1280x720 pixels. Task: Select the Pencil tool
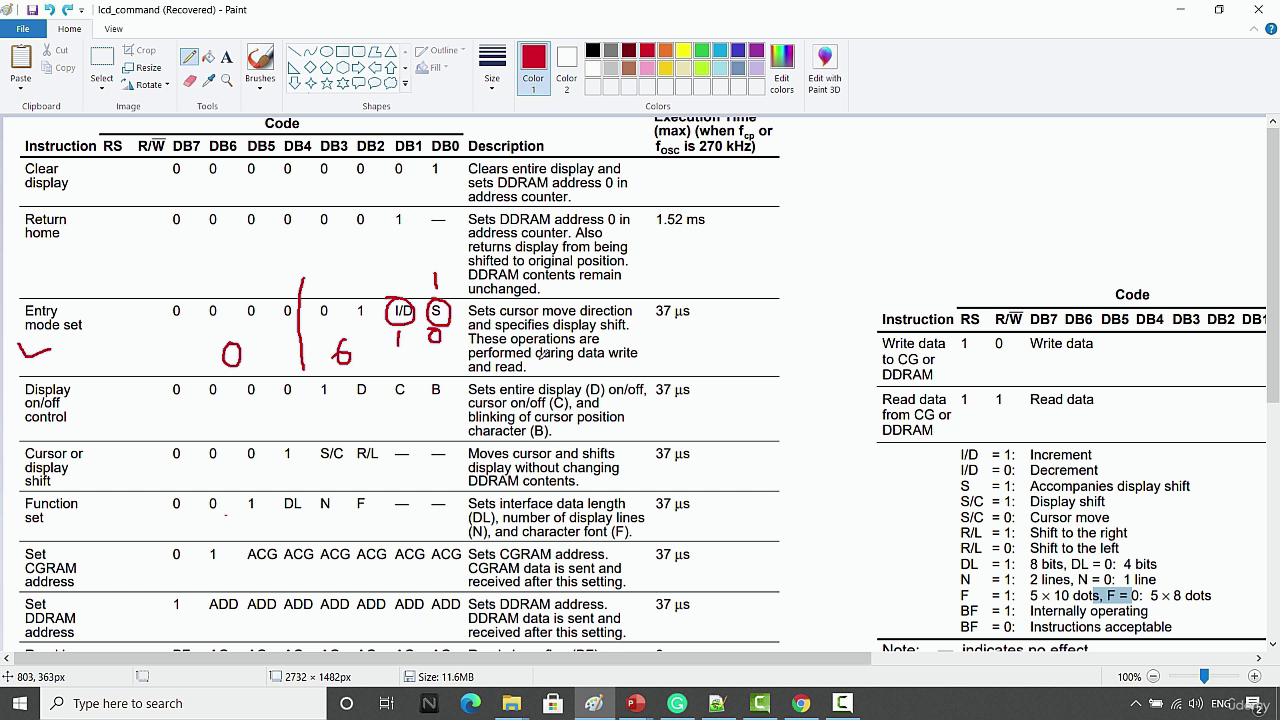189,57
